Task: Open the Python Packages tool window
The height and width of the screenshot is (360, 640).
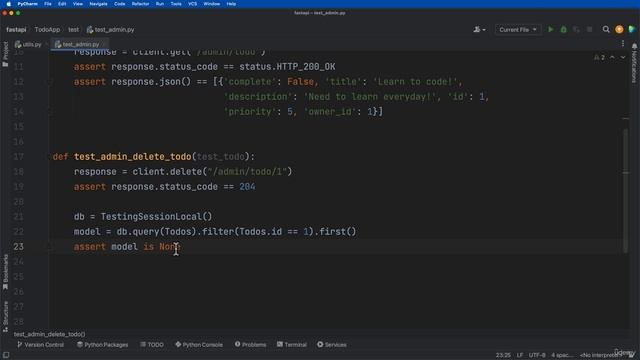Action: click(x=102, y=344)
